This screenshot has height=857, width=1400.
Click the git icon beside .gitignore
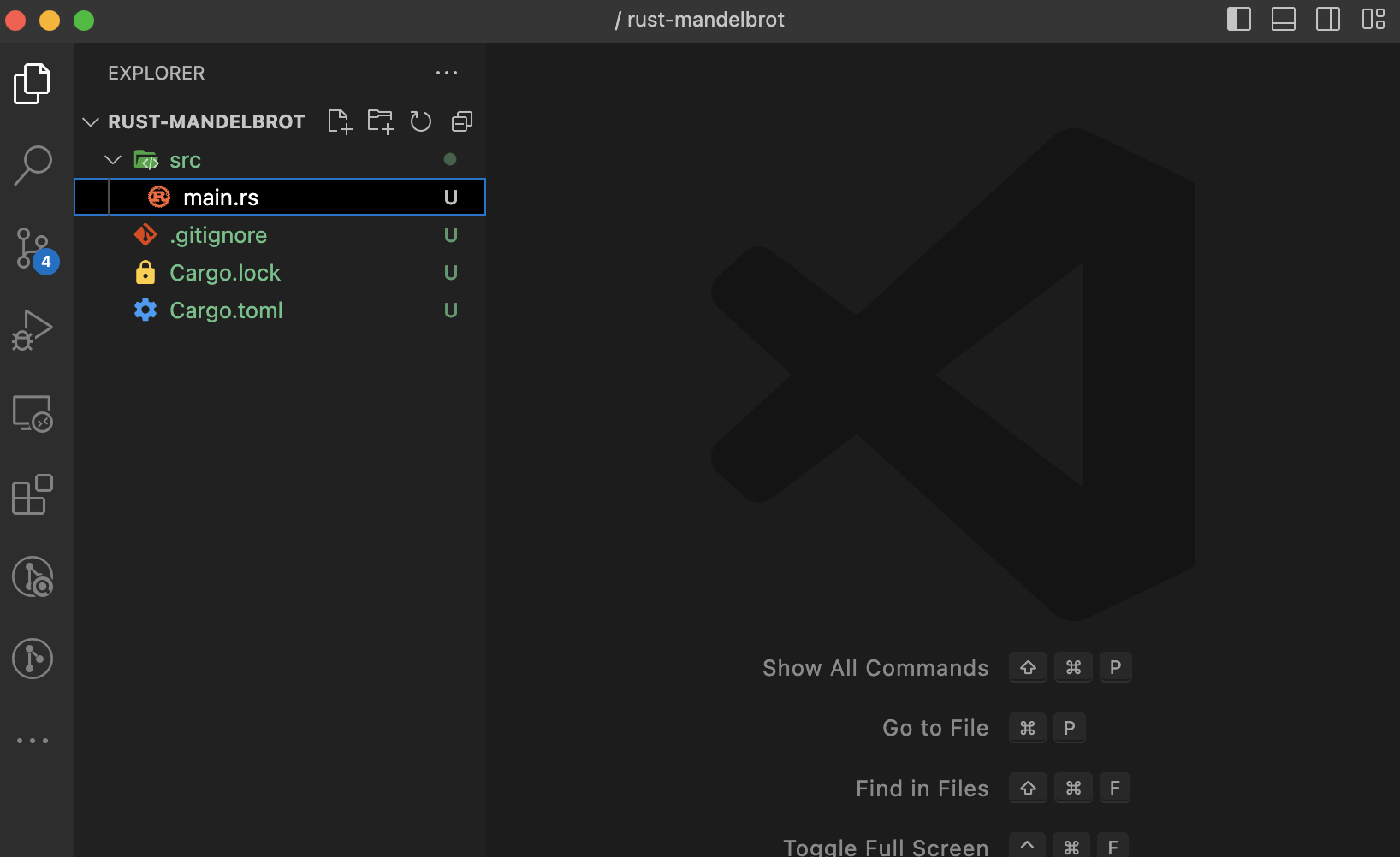pyautogui.click(x=145, y=234)
